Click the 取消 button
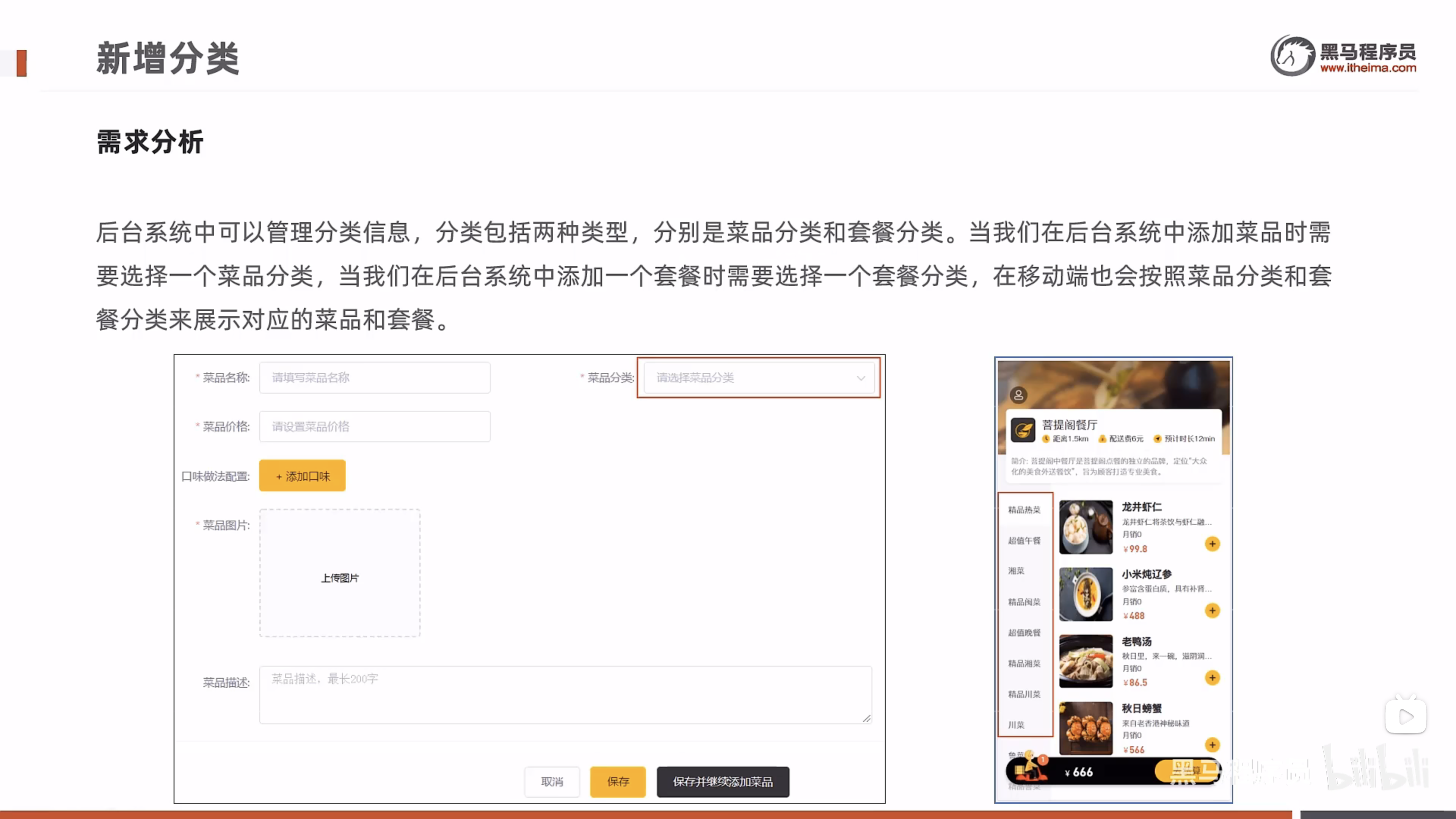Image resolution: width=1456 pixels, height=819 pixels. 552,782
